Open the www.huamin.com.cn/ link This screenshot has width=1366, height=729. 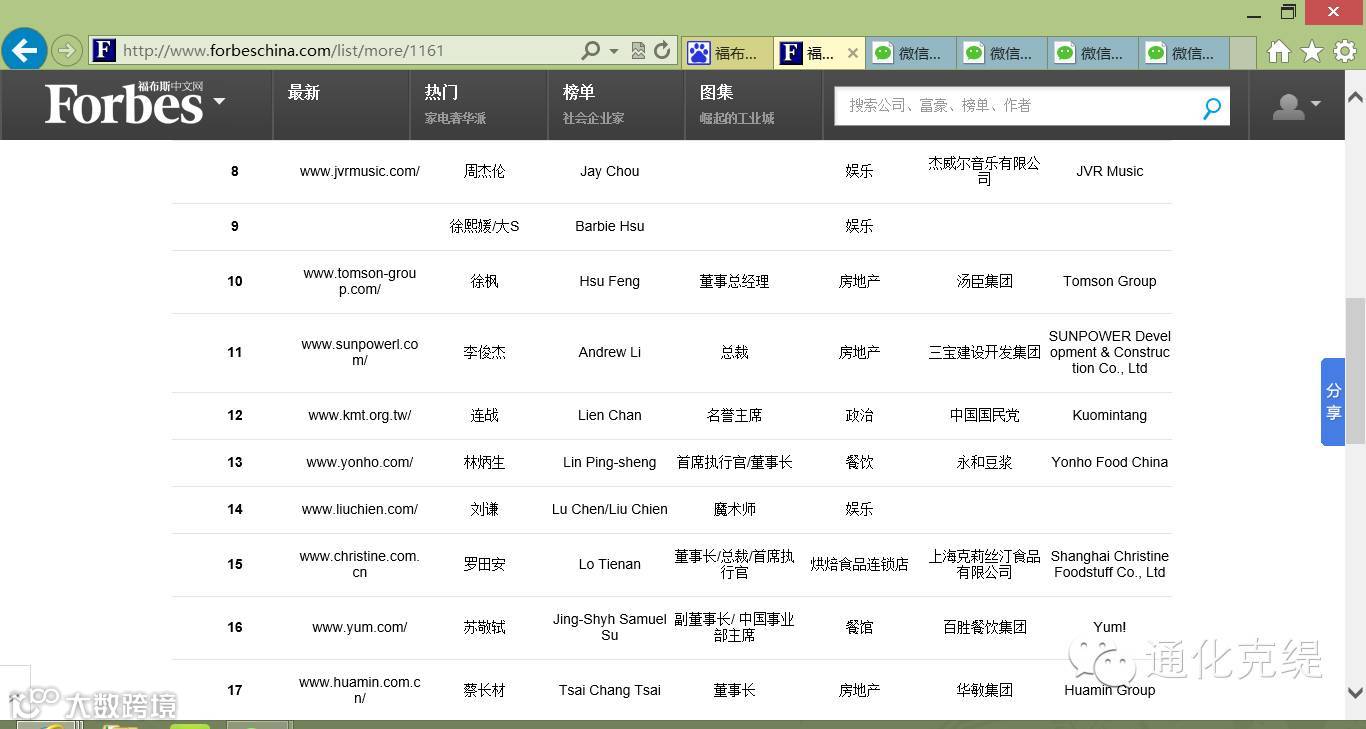tap(360, 690)
